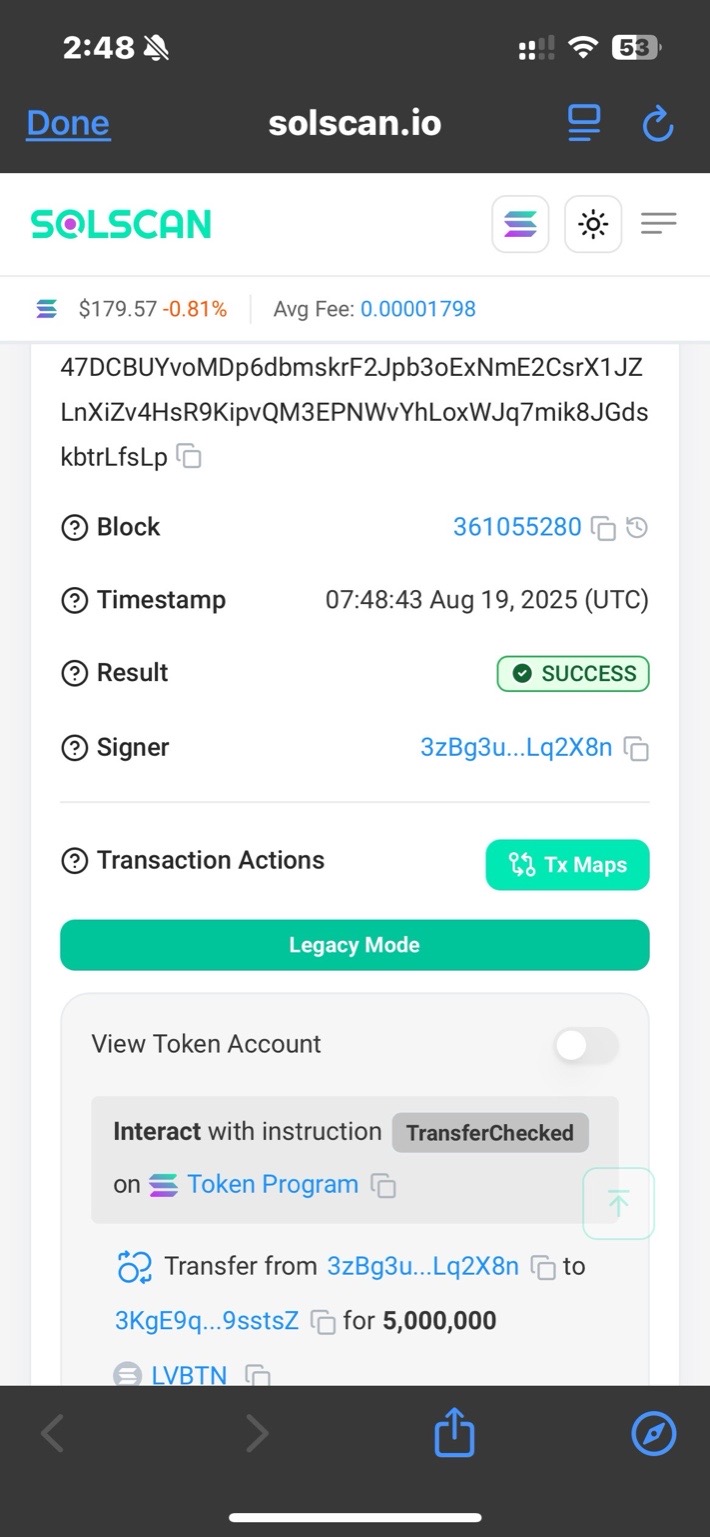Screen dimensions: 710x1537
Task: Toggle View Token Account switch
Action: pos(586,1046)
